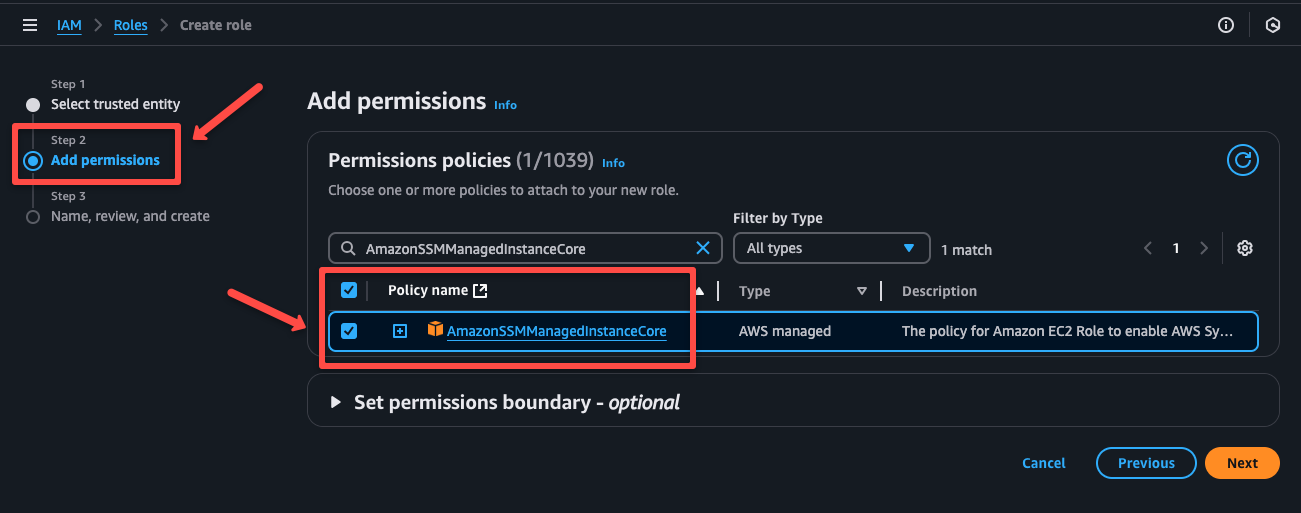Open the info panel icon in header

coord(1226,25)
